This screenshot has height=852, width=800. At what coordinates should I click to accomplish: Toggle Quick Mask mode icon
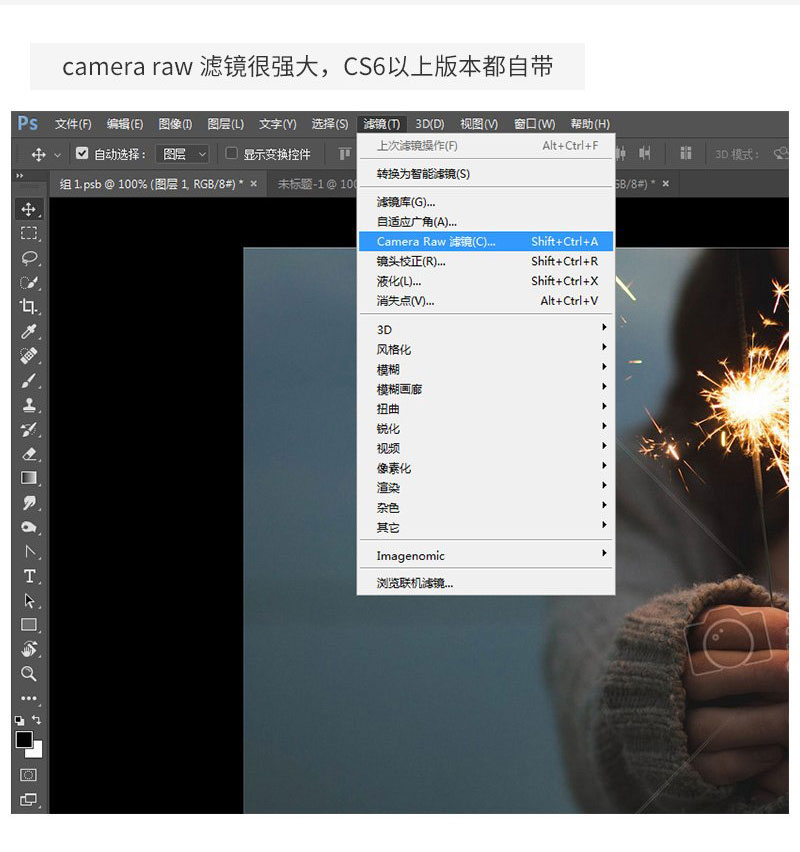29,775
